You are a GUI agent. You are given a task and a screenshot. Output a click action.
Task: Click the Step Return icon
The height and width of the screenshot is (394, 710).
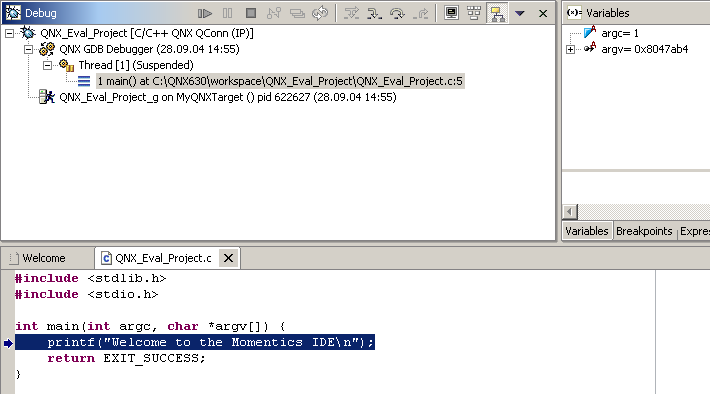(421, 14)
